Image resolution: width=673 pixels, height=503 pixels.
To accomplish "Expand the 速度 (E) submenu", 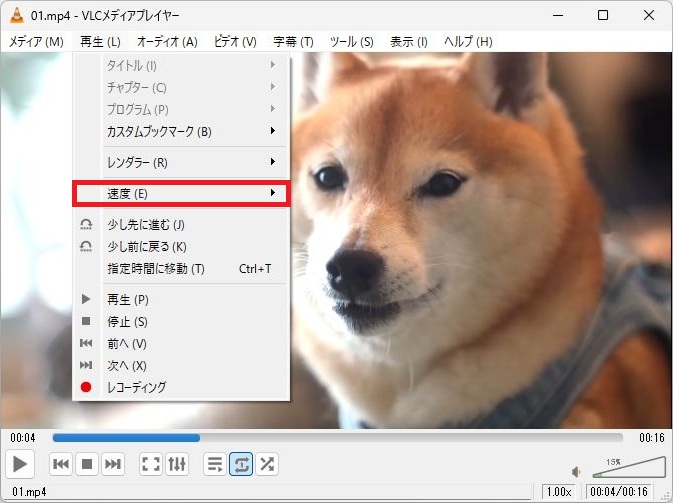I will coord(182,193).
